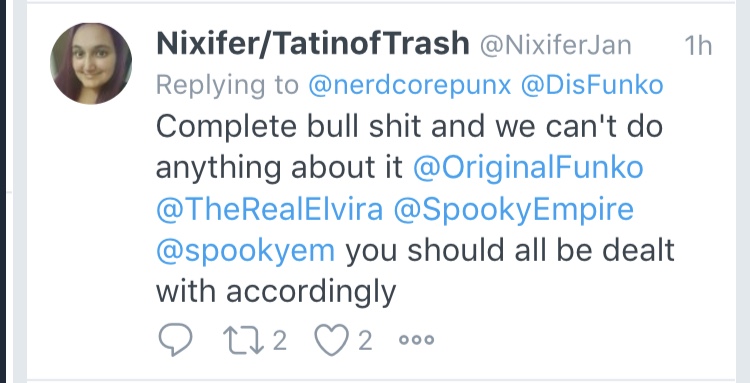Click the 1h timestamp
This screenshot has height=383, width=750.
[698, 45]
